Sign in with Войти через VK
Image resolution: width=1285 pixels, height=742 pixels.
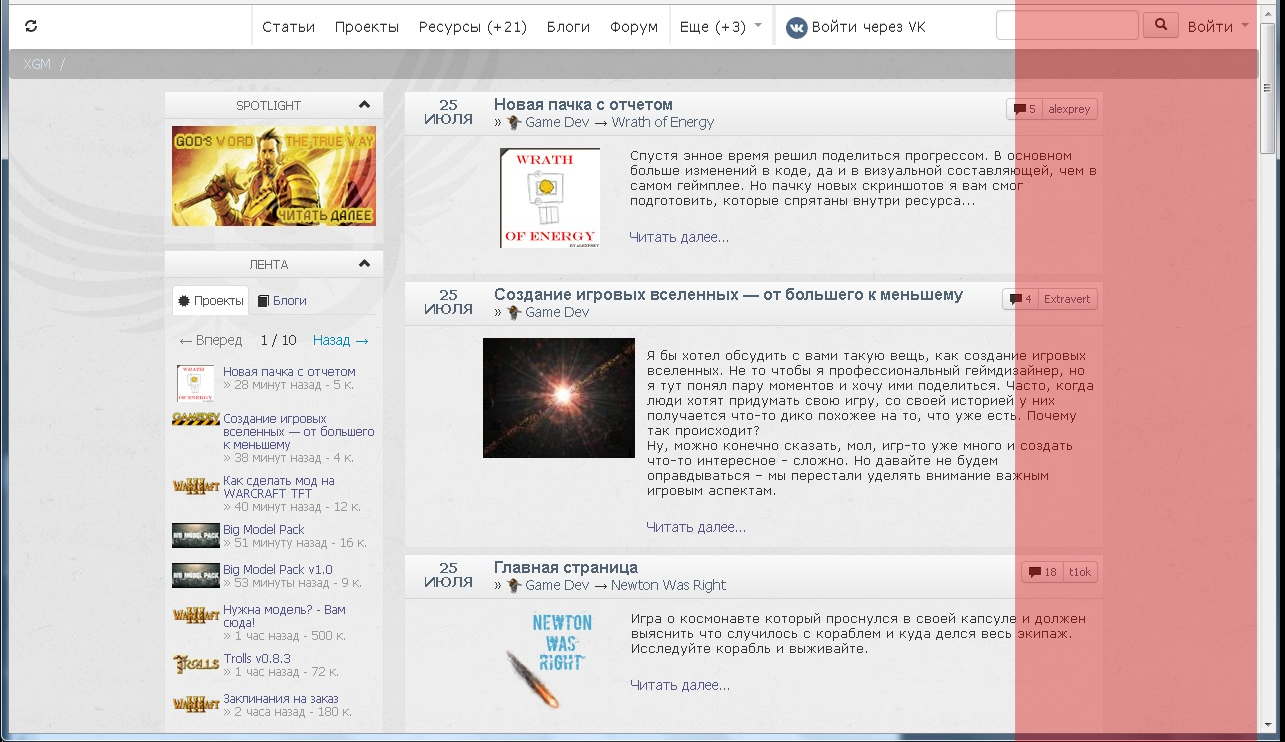(856, 27)
